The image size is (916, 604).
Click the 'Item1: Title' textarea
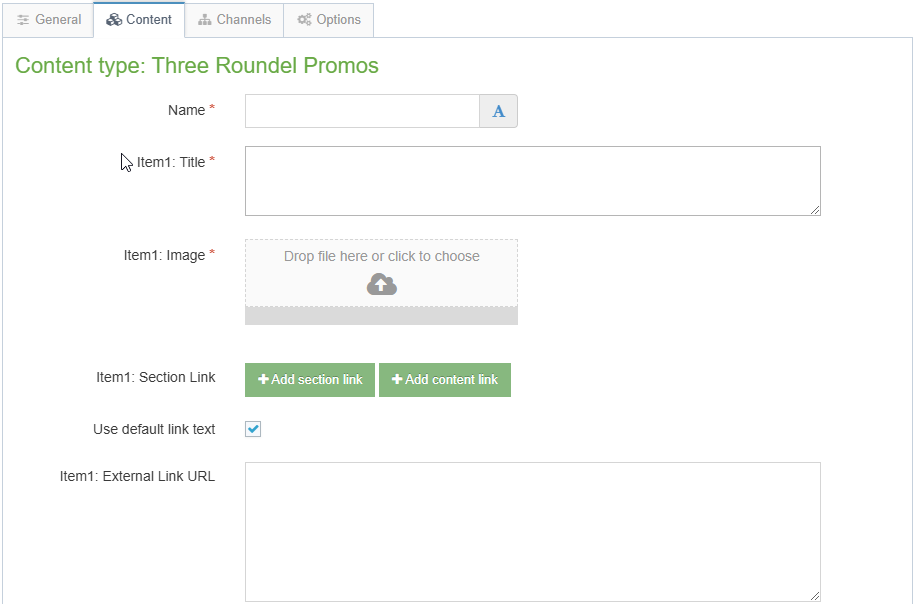pos(530,180)
